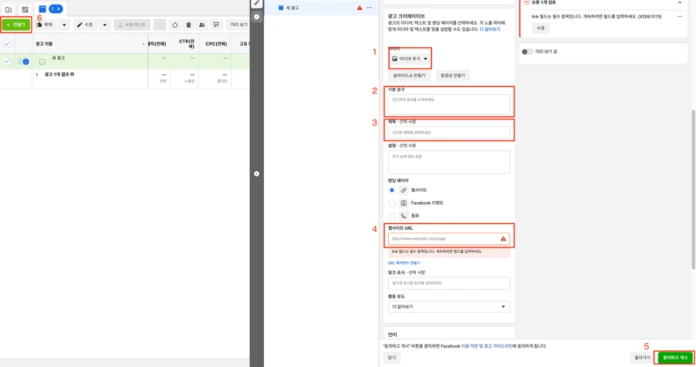Toggle the 미리 보기 preview switch
Image resolution: width=696 pixels, height=367 pixels.
pyautogui.click(x=527, y=51)
